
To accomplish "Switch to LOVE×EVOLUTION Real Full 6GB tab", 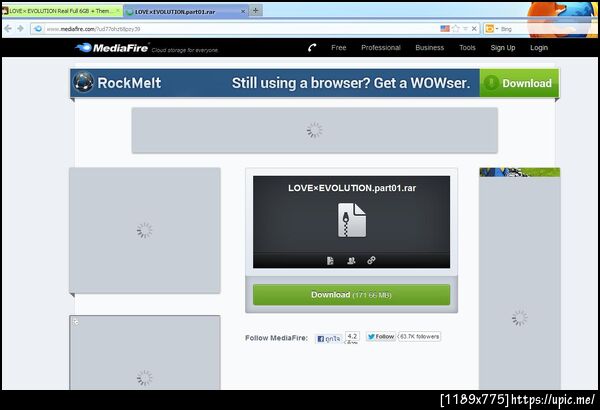I will 62,11.
